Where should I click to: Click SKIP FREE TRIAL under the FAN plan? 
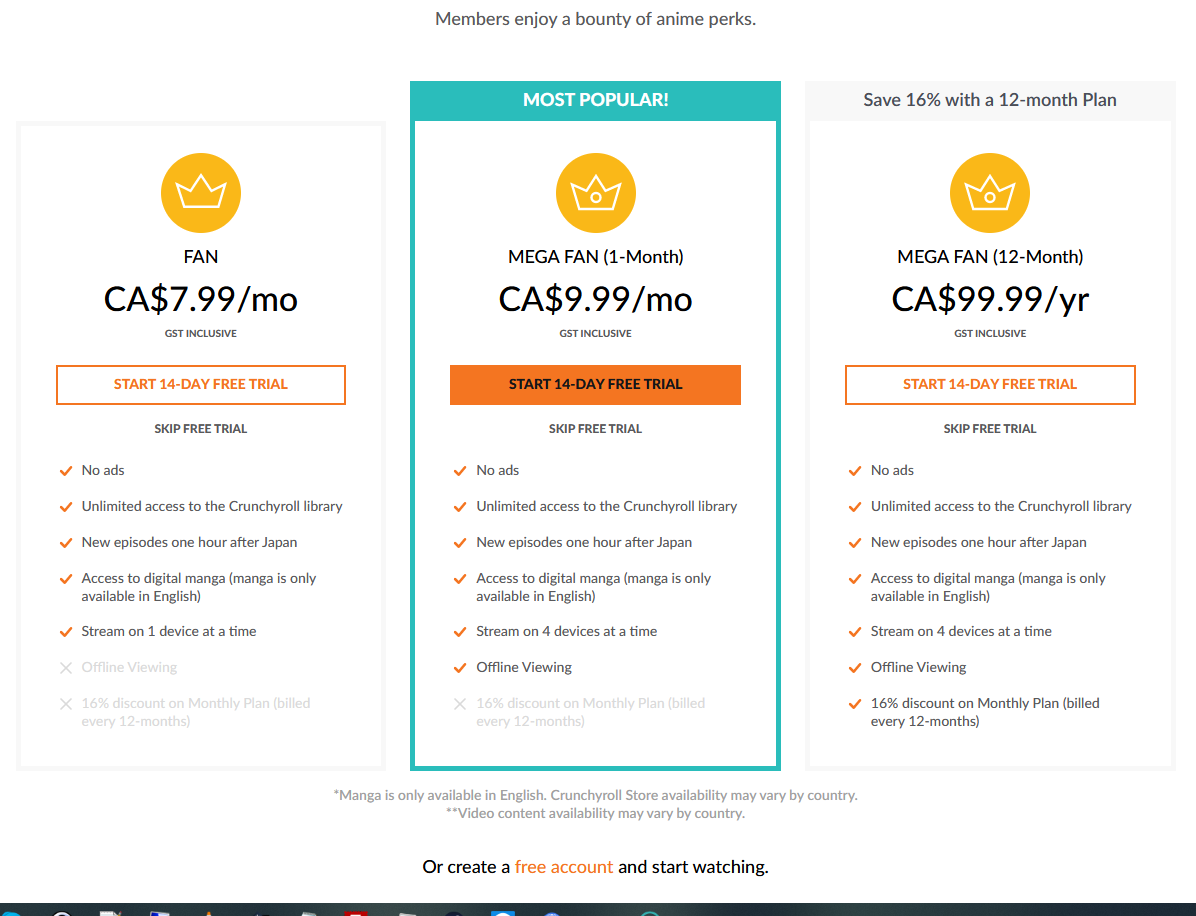pos(200,428)
